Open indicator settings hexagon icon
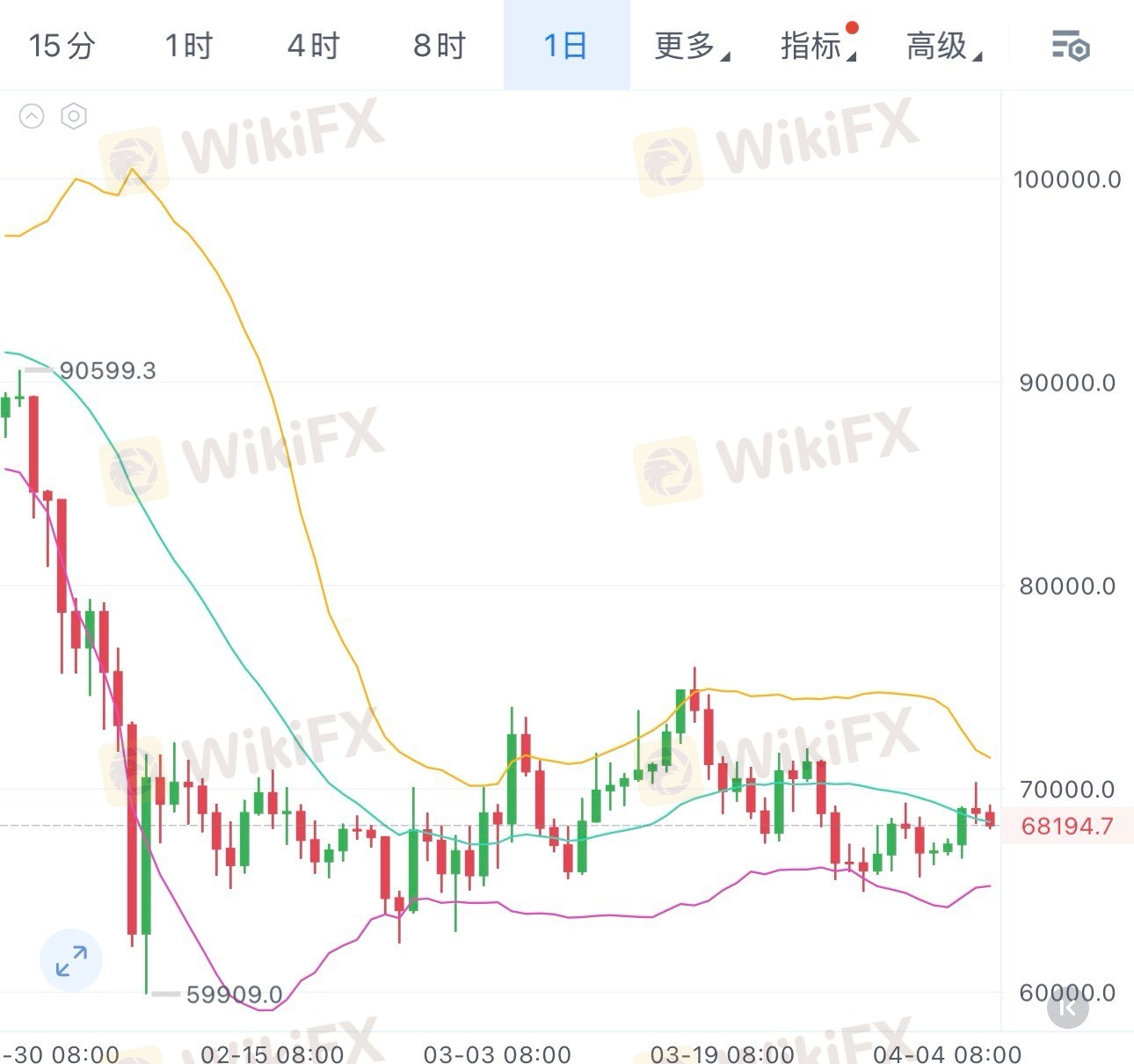 [74, 116]
